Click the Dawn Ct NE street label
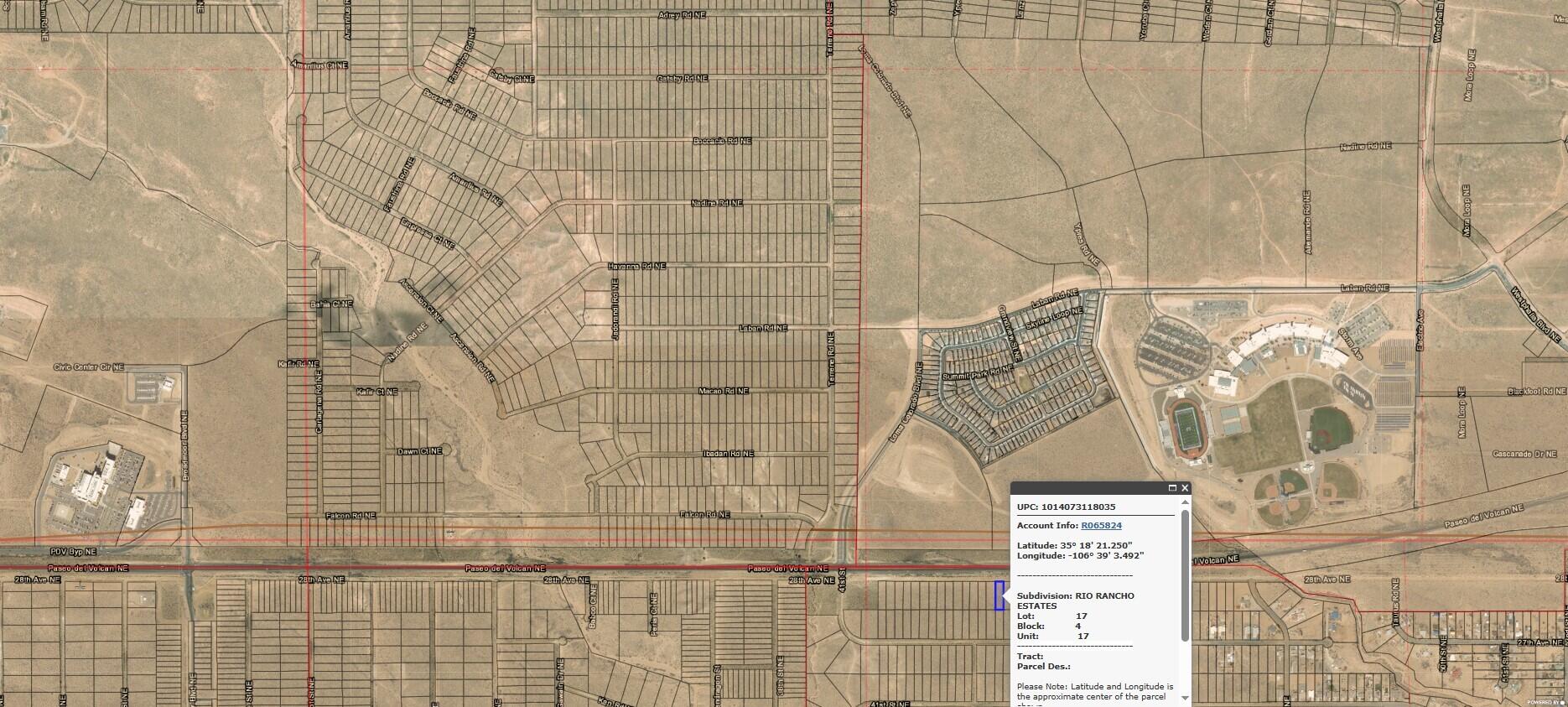The height and width of the screenshot is (707, 1568). coord(418,451)
